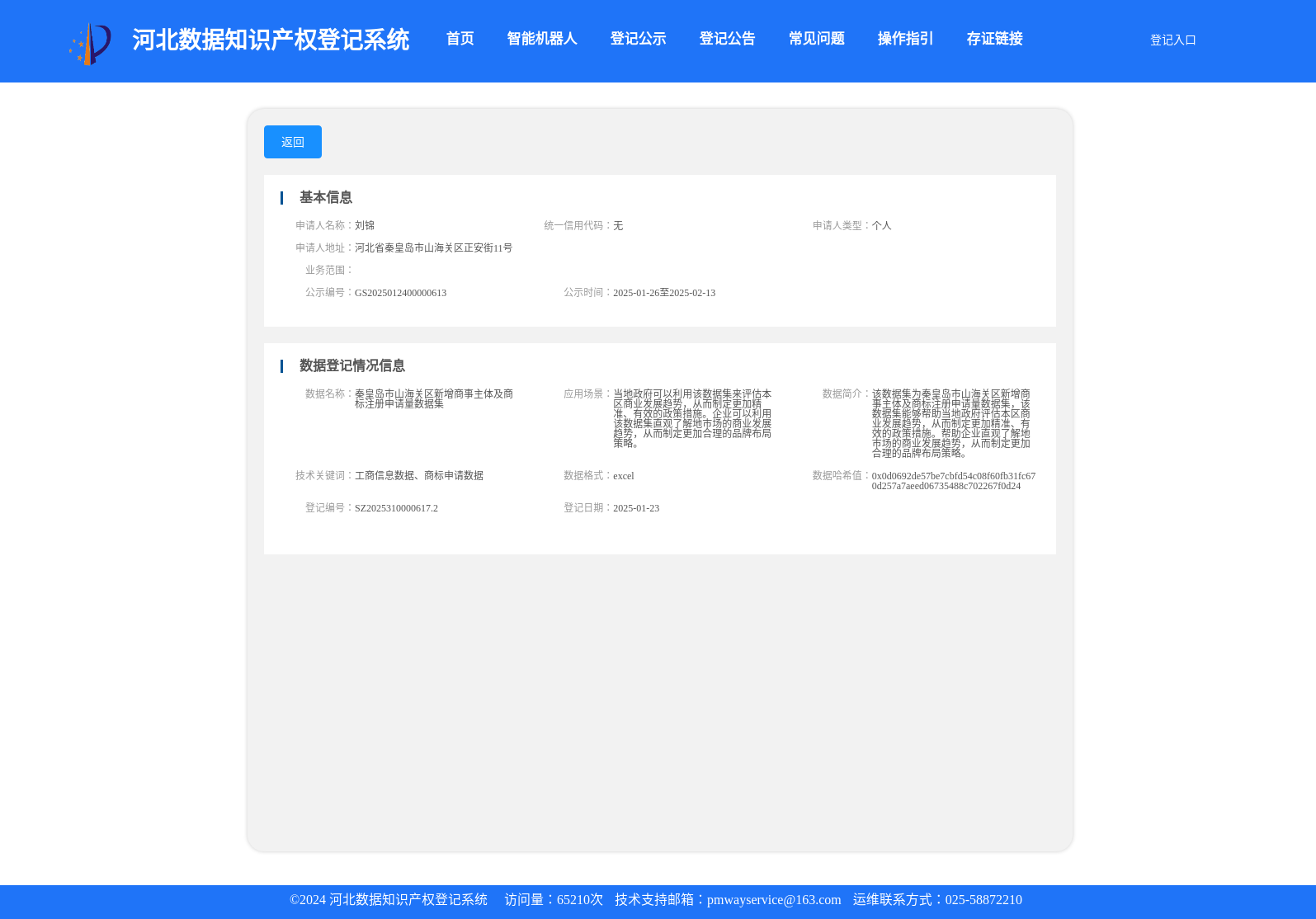Select the 业务范围 label
The width and height of the screenshot is (1316, 919).
[x=328, y=270]
